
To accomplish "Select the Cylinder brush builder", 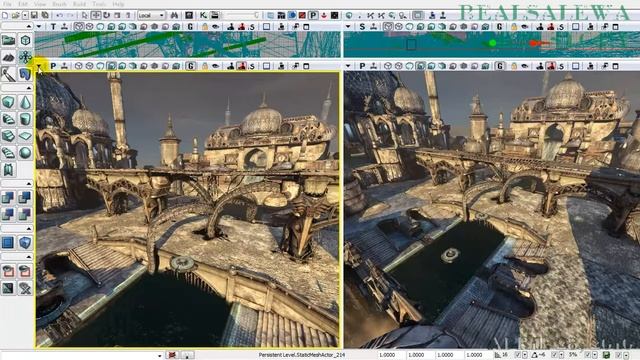I will click(x=25, y=119).
